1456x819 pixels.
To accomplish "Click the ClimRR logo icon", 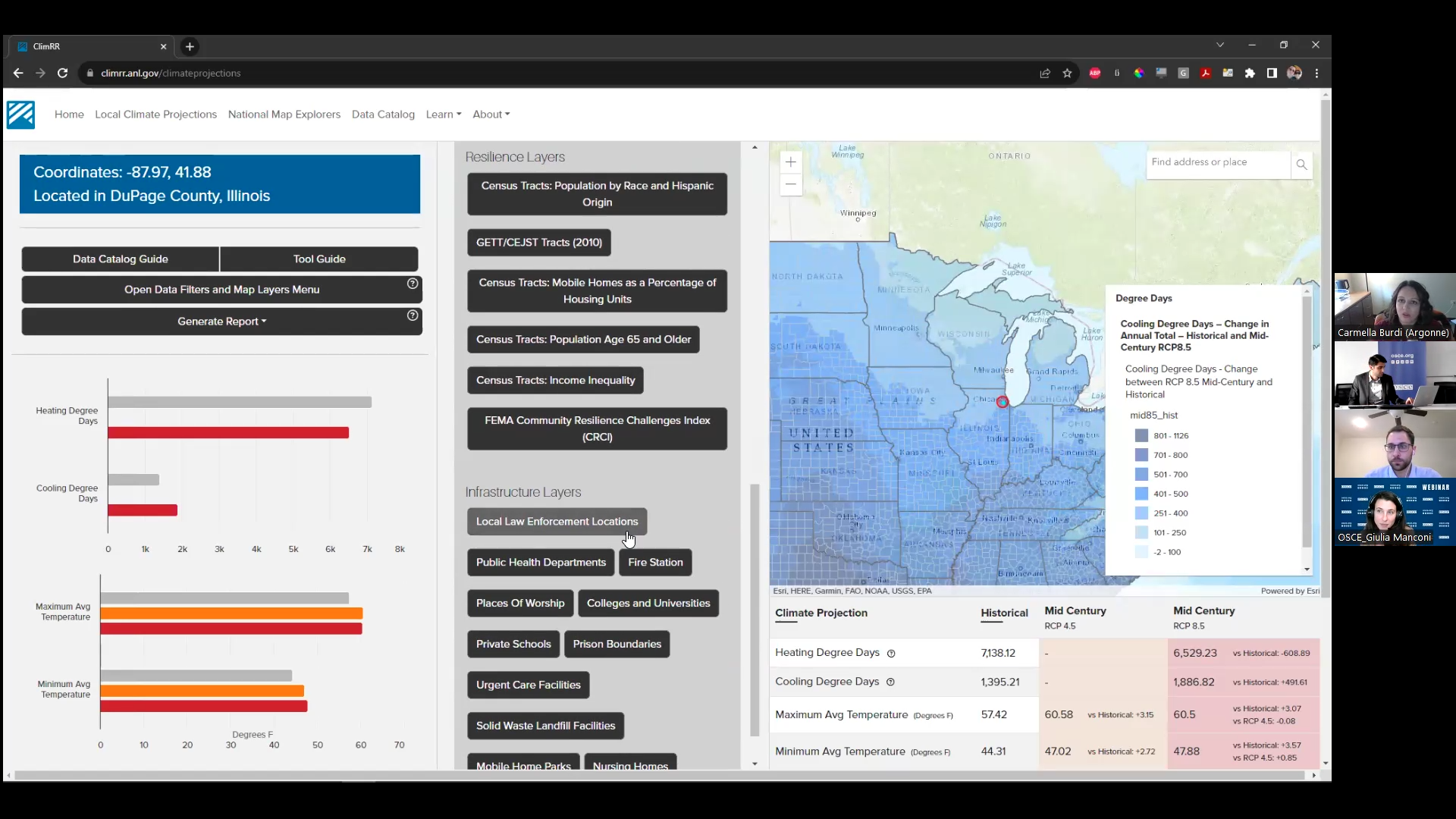I will pyautogui.click(x=20, y=115).
